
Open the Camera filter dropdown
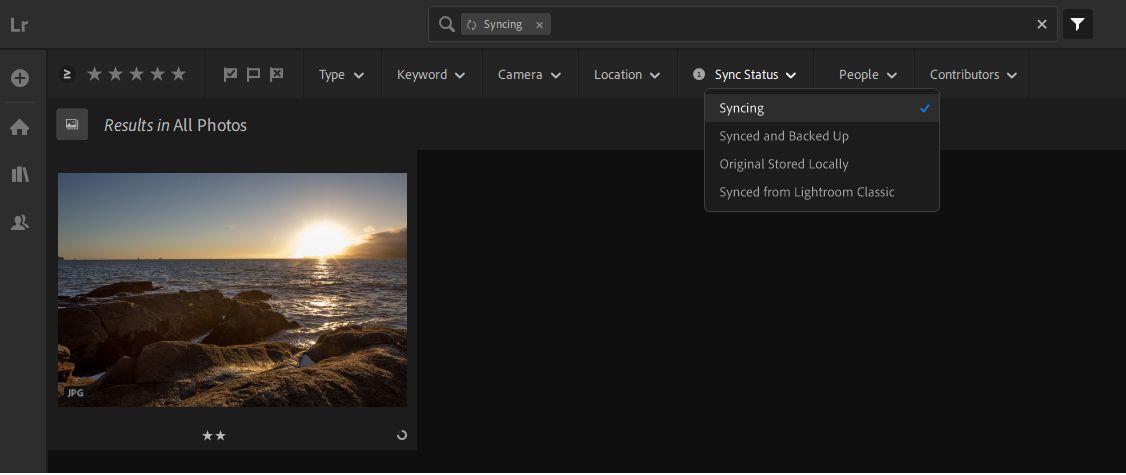point(529,75)
